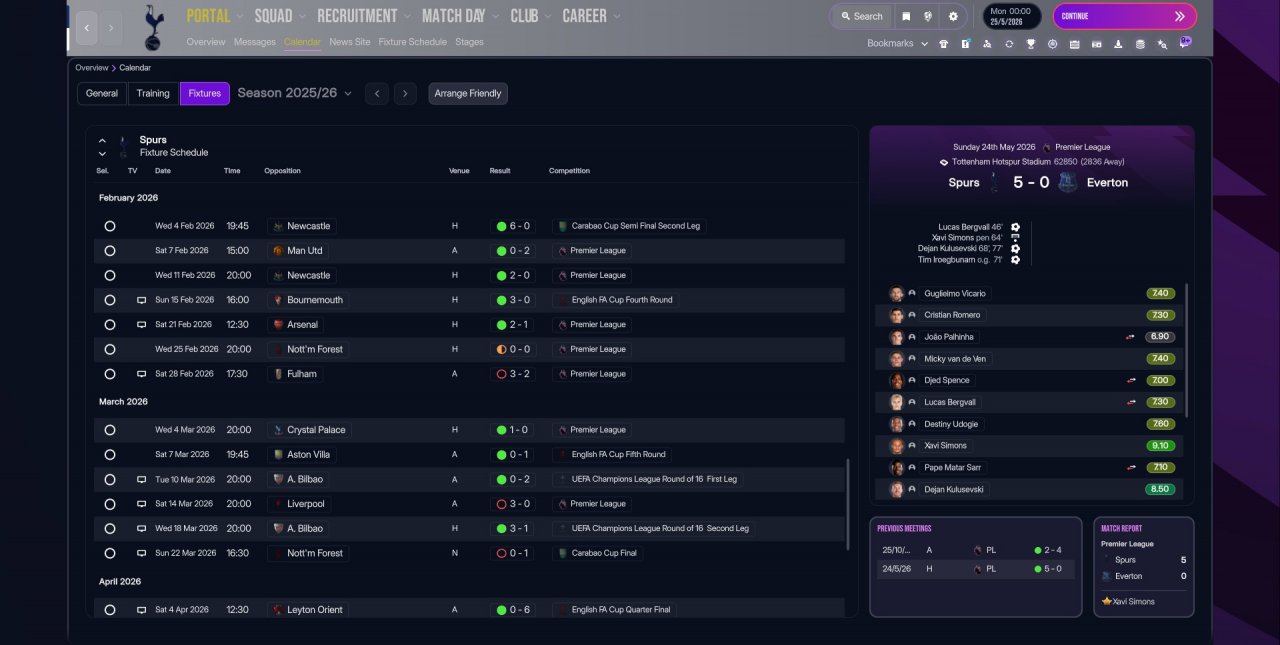Open the Stages sub-menu item
Viewport: 1280px width, 645px height.
(x=469, y=42)
